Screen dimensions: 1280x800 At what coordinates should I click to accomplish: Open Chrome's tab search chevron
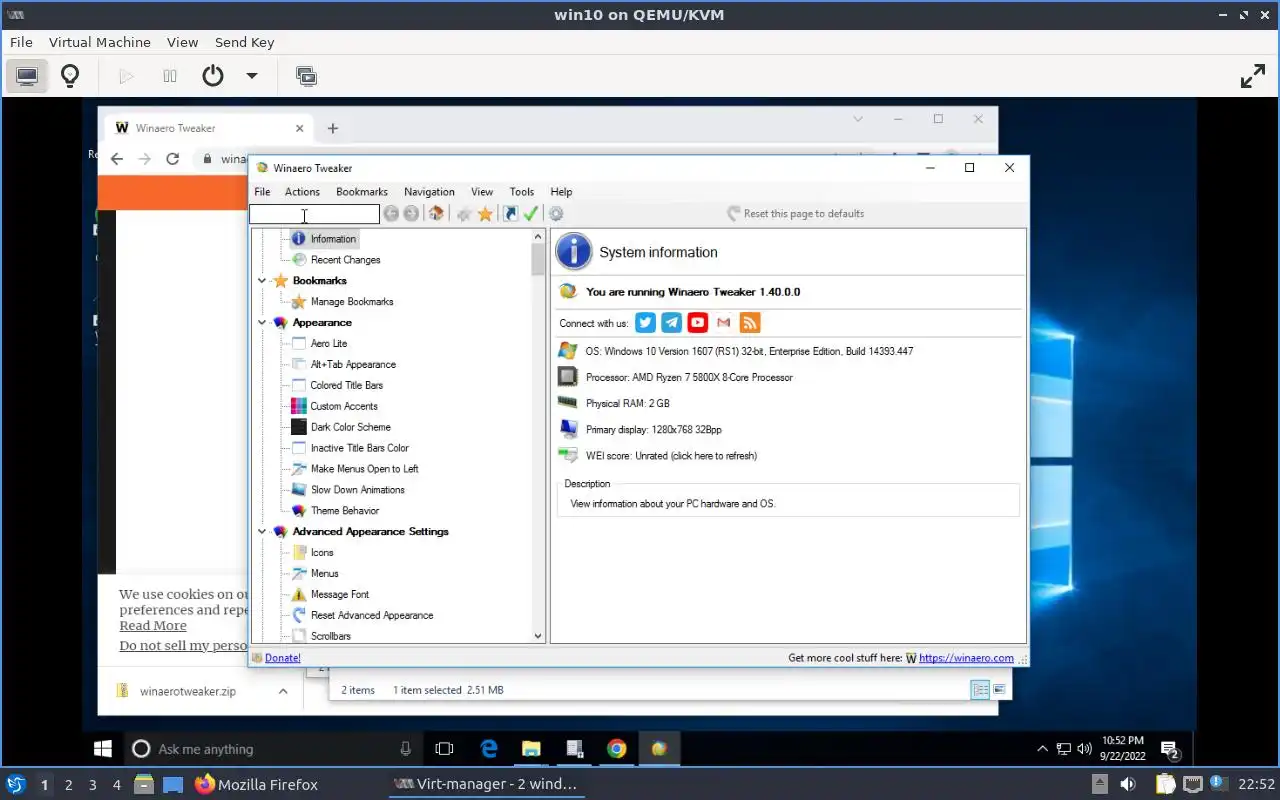click(x=858, y=119)
